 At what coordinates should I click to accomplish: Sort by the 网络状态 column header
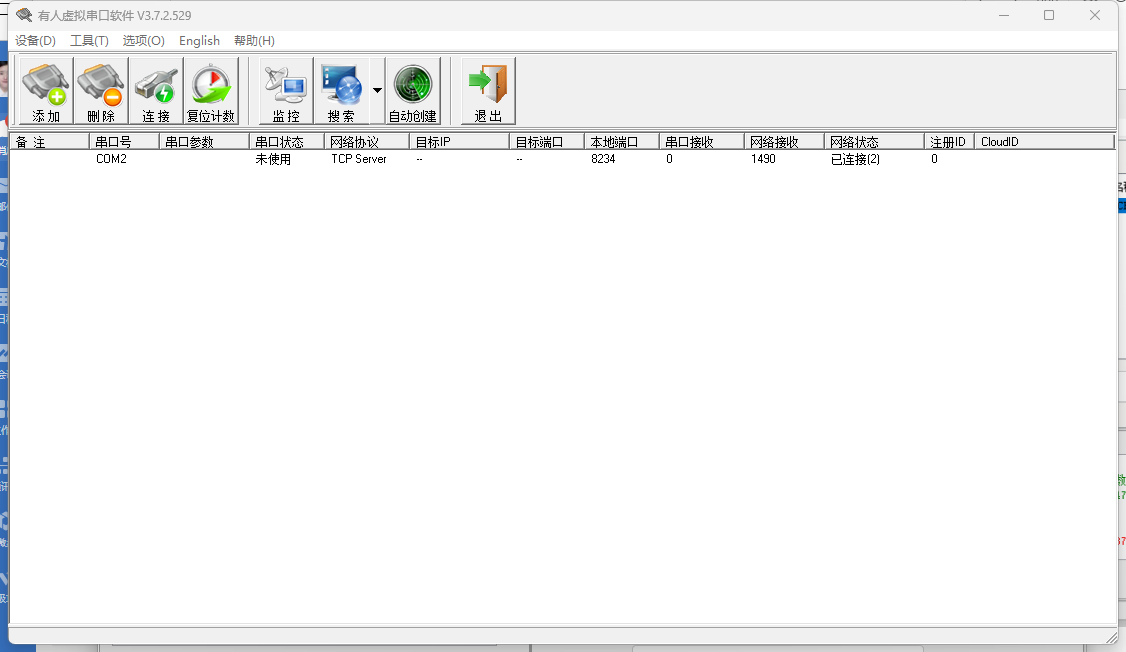pyautogui.click(x=873, y=142)
